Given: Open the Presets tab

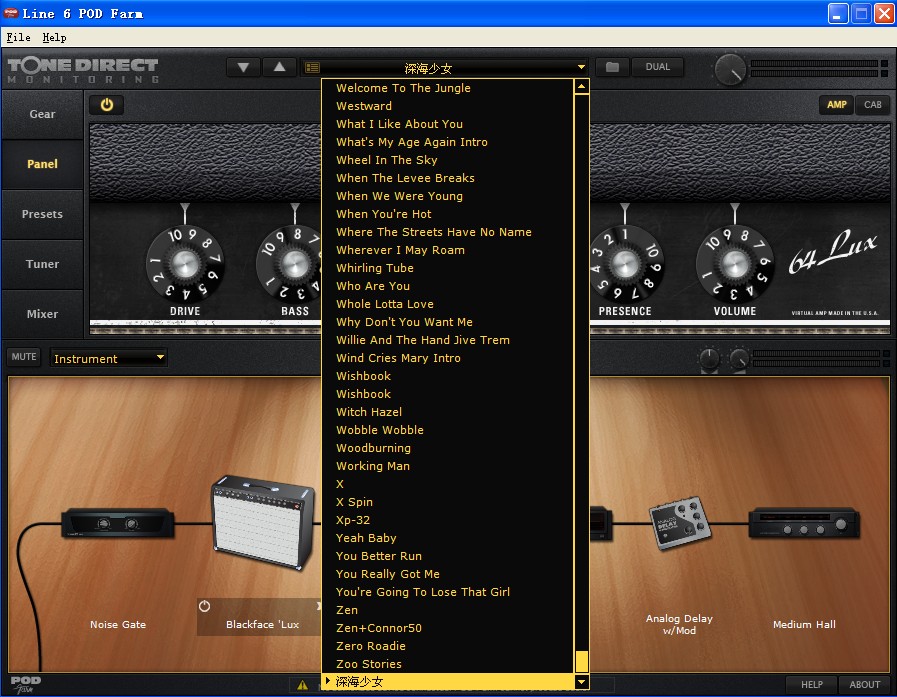Looking at the screenshot, I should [x=42, y=214].
